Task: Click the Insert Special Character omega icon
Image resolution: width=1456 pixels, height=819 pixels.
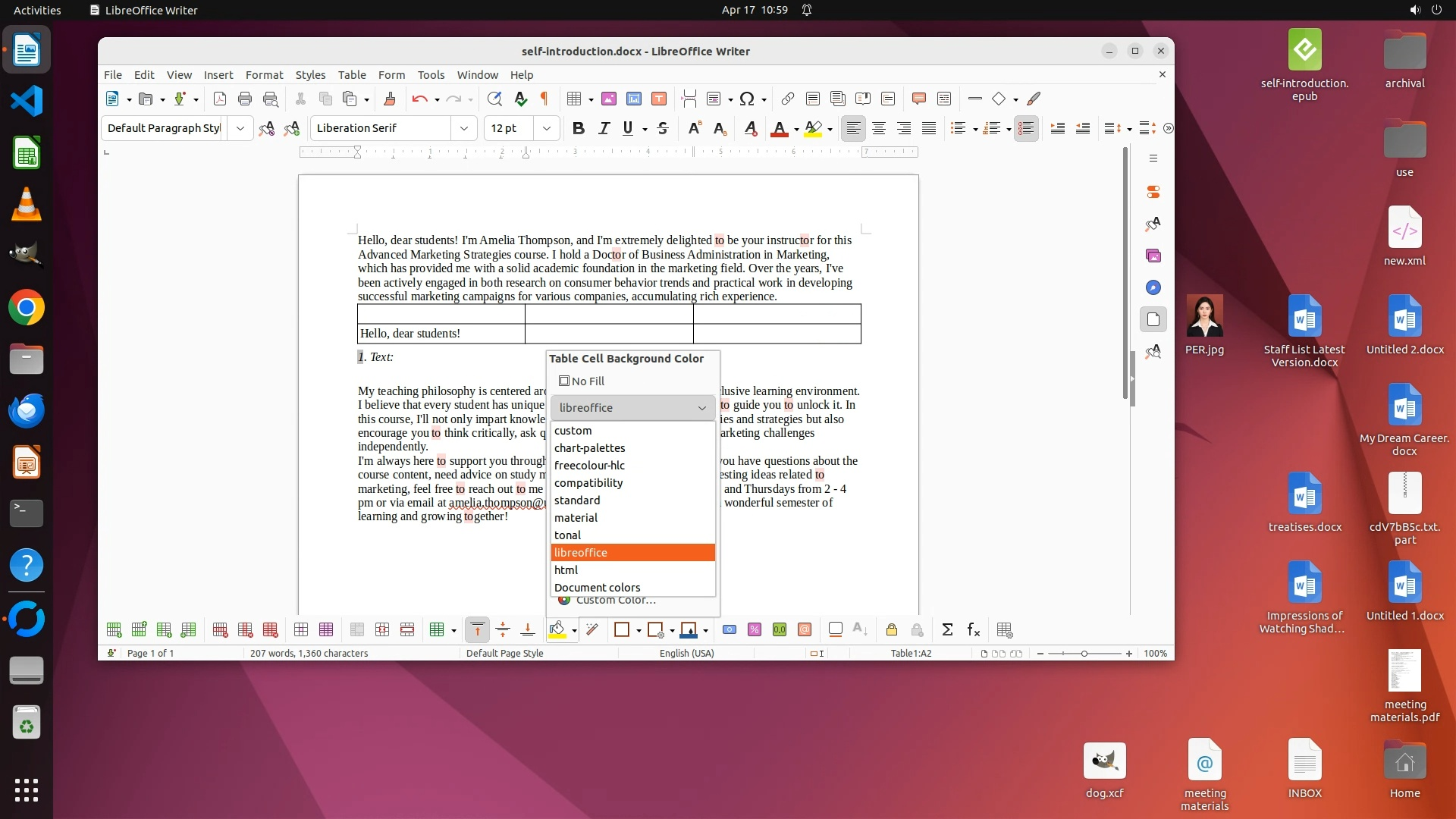Action: tap(746, 99)
